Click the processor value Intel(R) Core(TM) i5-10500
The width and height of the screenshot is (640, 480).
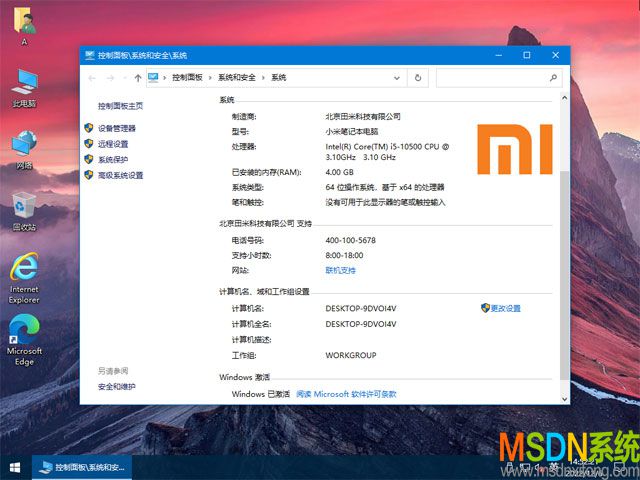click(x=387, y=151)
